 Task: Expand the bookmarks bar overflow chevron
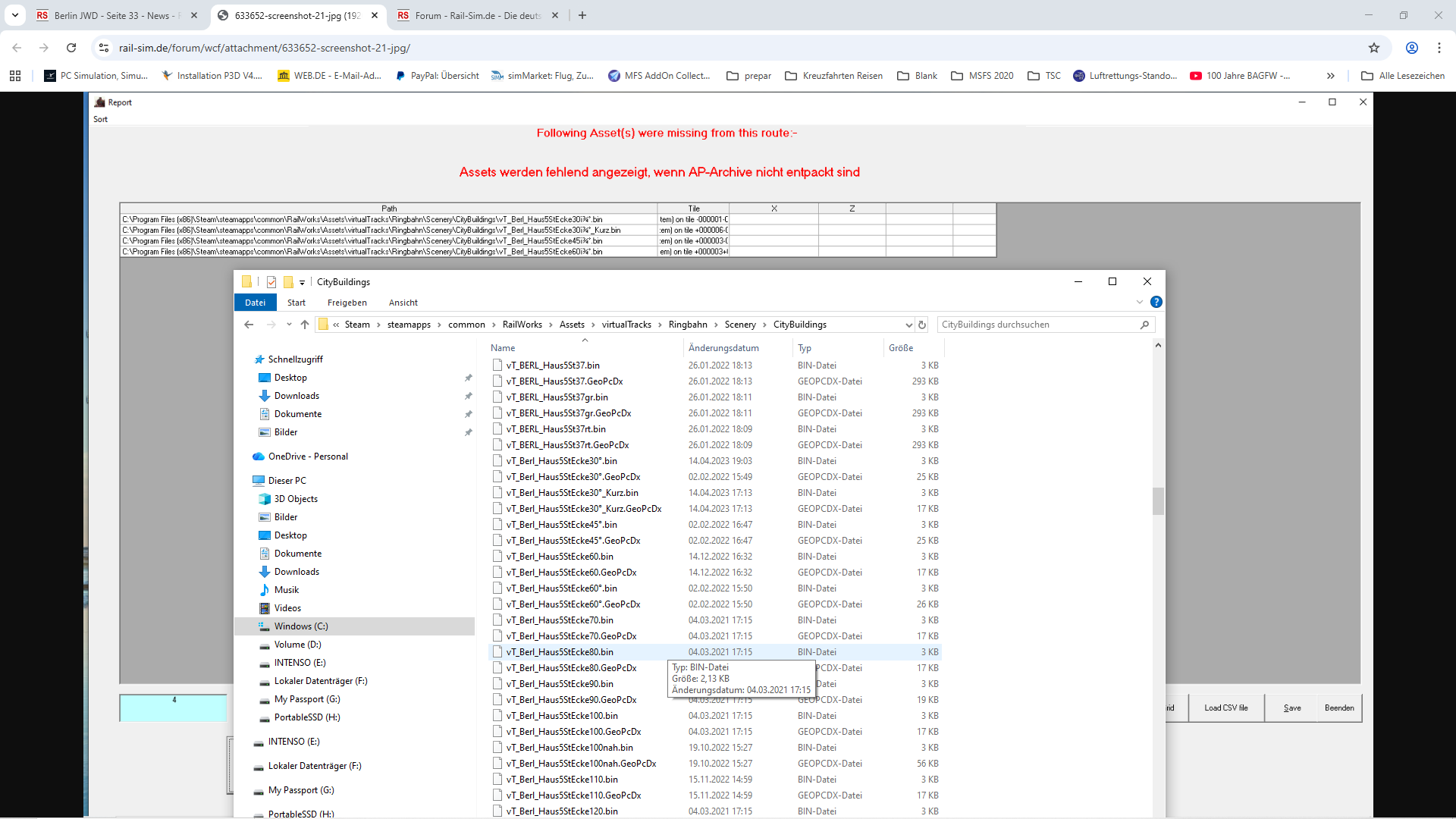pyautogui.click(x=1331, y=76)
